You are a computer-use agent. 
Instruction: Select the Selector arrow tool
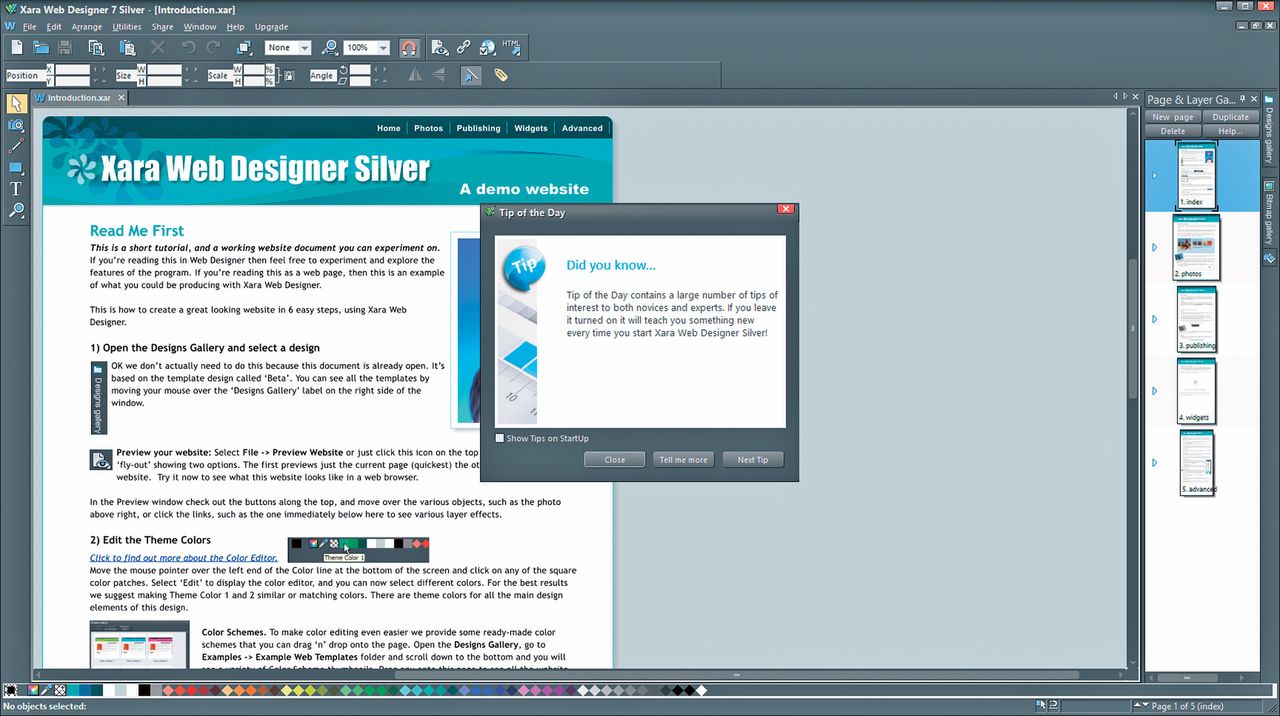16,103
